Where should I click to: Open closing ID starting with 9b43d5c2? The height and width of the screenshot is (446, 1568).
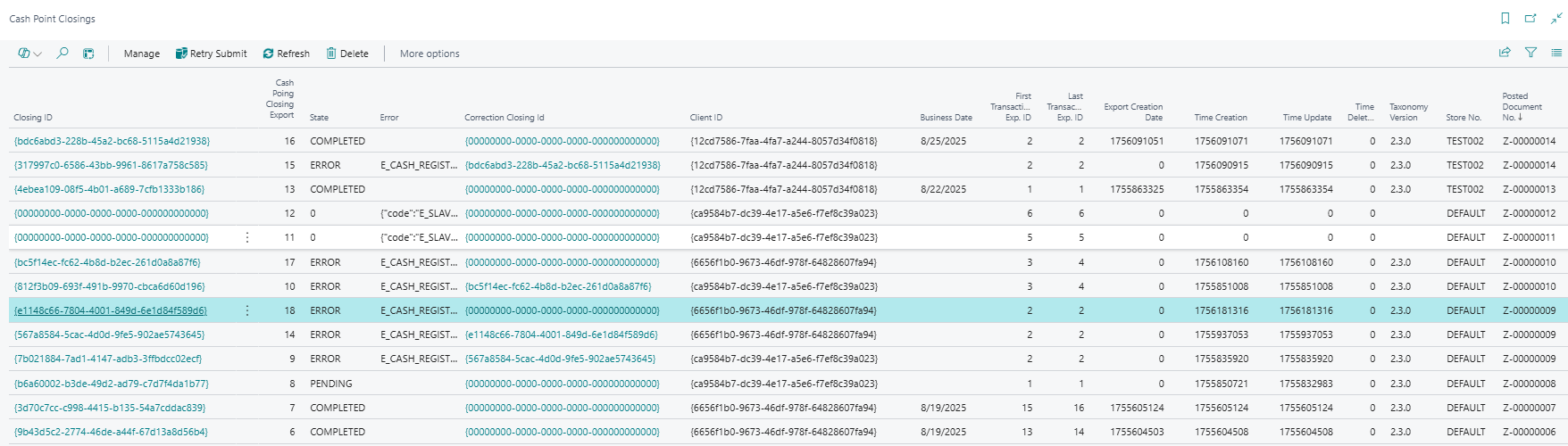[x=111, y=432]
